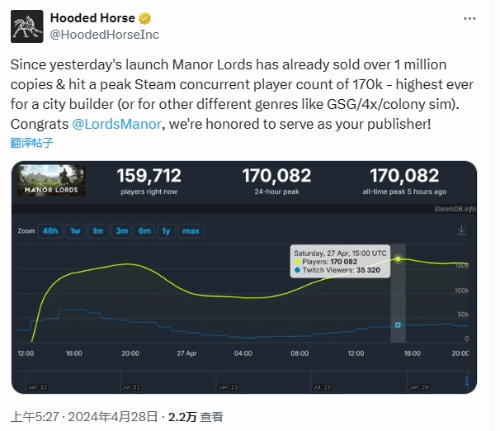This screenshot has width=500, height=431.
Task: Select the 48h zoom range
Action: [x=50, y=231]
